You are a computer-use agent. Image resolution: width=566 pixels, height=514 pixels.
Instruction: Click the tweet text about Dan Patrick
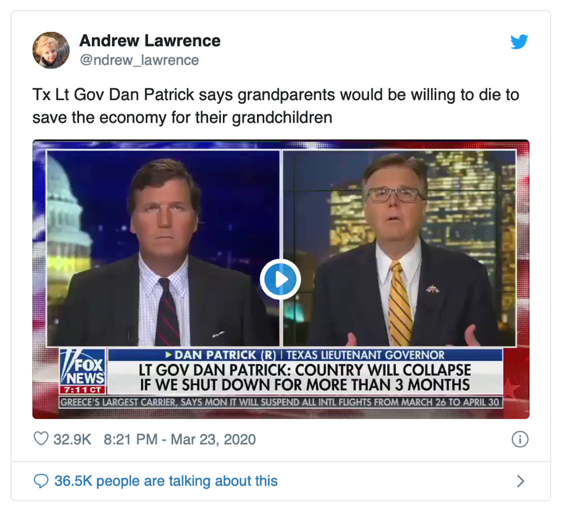click(276, 106)
